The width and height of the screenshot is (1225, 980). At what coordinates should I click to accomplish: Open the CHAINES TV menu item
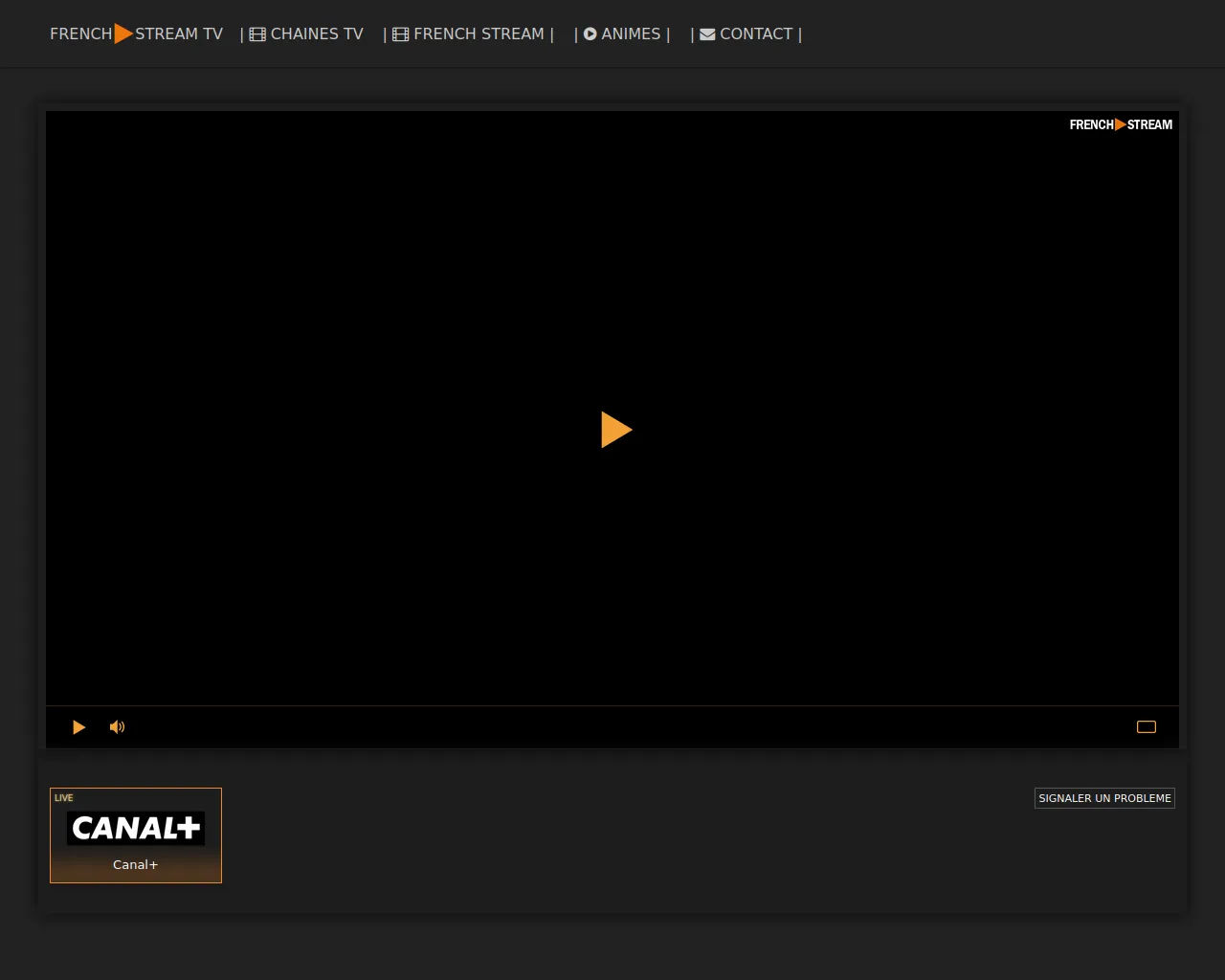(317, 34)
